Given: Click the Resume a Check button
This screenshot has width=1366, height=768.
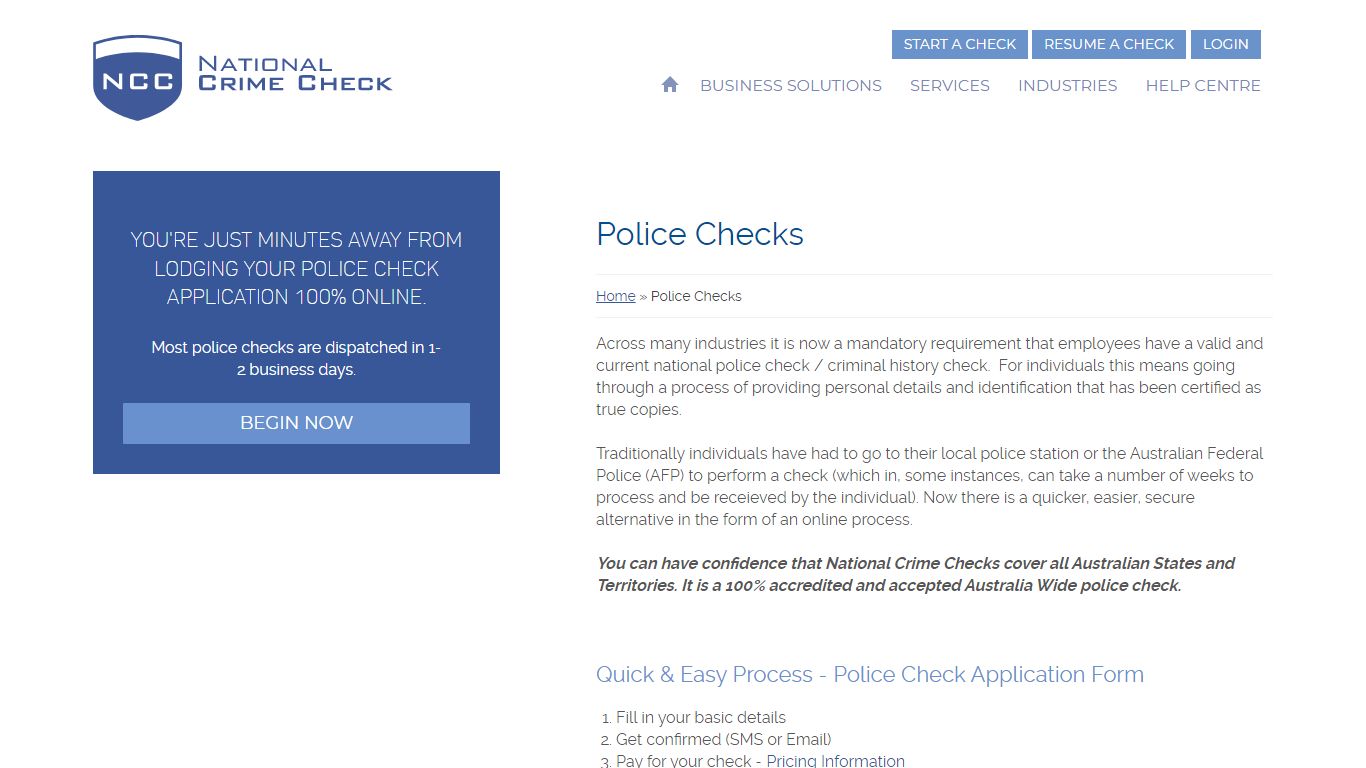Looking at the screenshot, I should (1109, 44).
